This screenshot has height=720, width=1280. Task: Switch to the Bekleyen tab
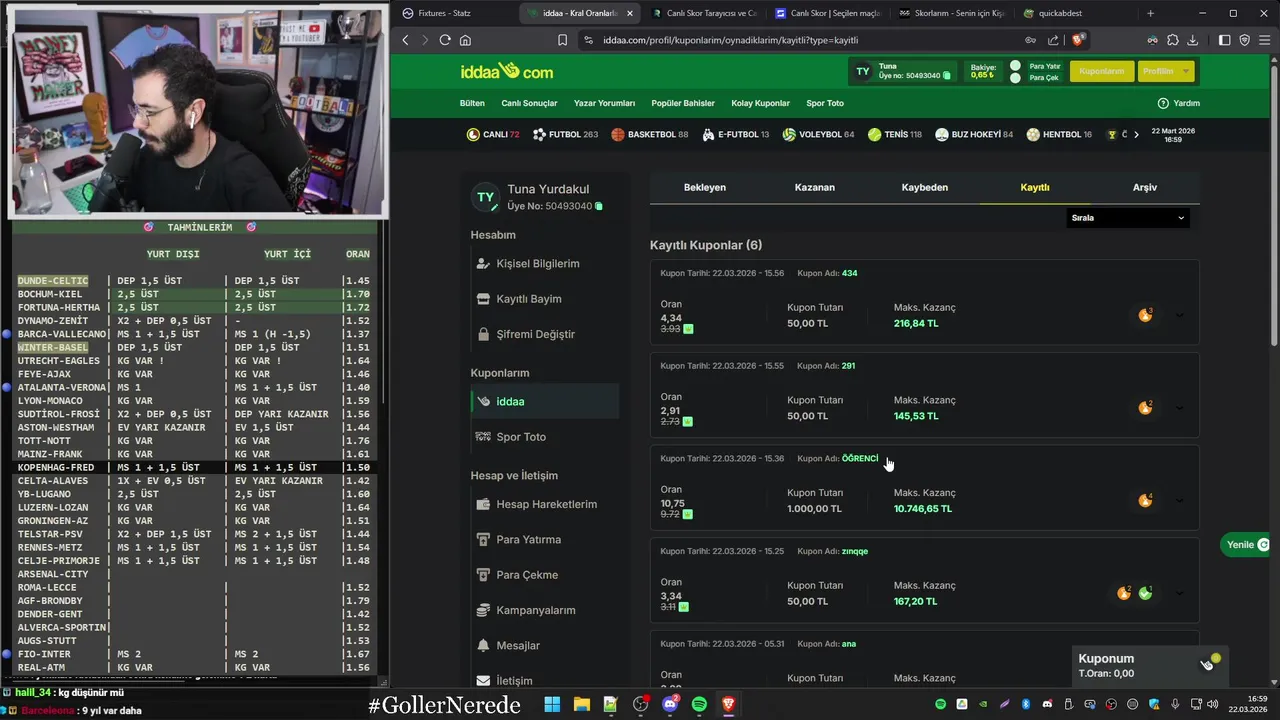[x=705, y=187]
